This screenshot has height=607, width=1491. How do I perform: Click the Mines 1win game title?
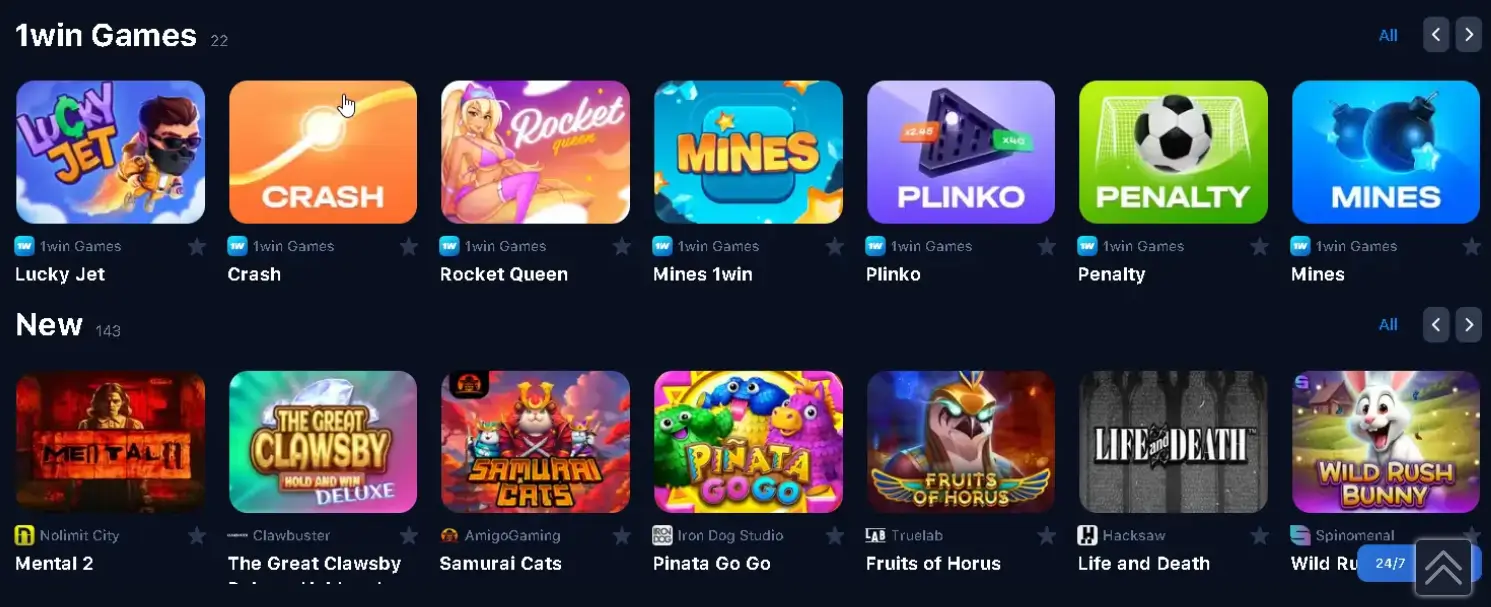703,274
